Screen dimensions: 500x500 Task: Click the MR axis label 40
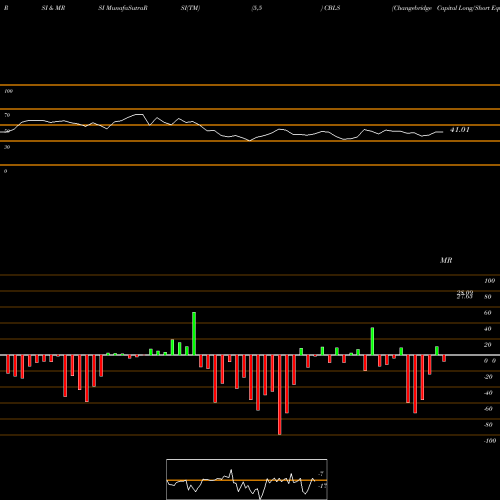(x=488, y=329)
